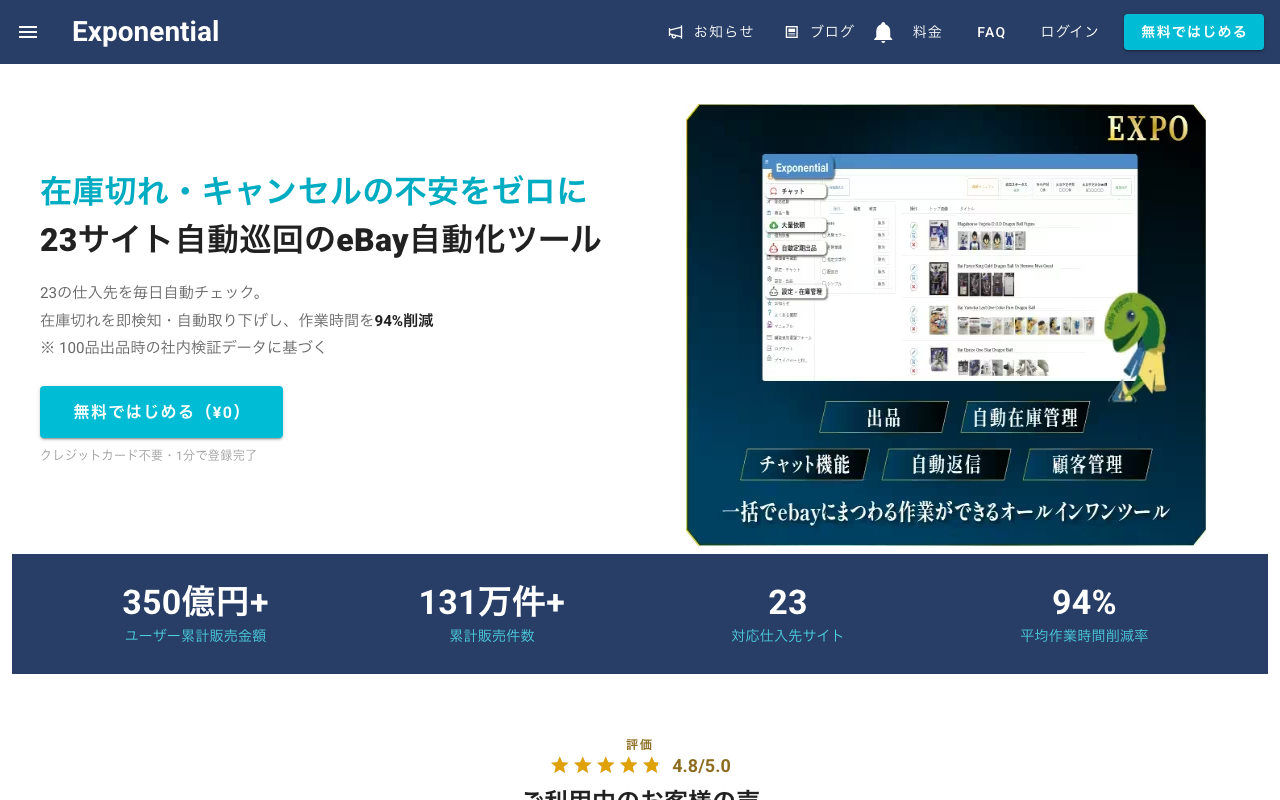Viewport: 1280px width, 800px height.
Task: Click the ブログ document icon
Action: tap(792, 32)
